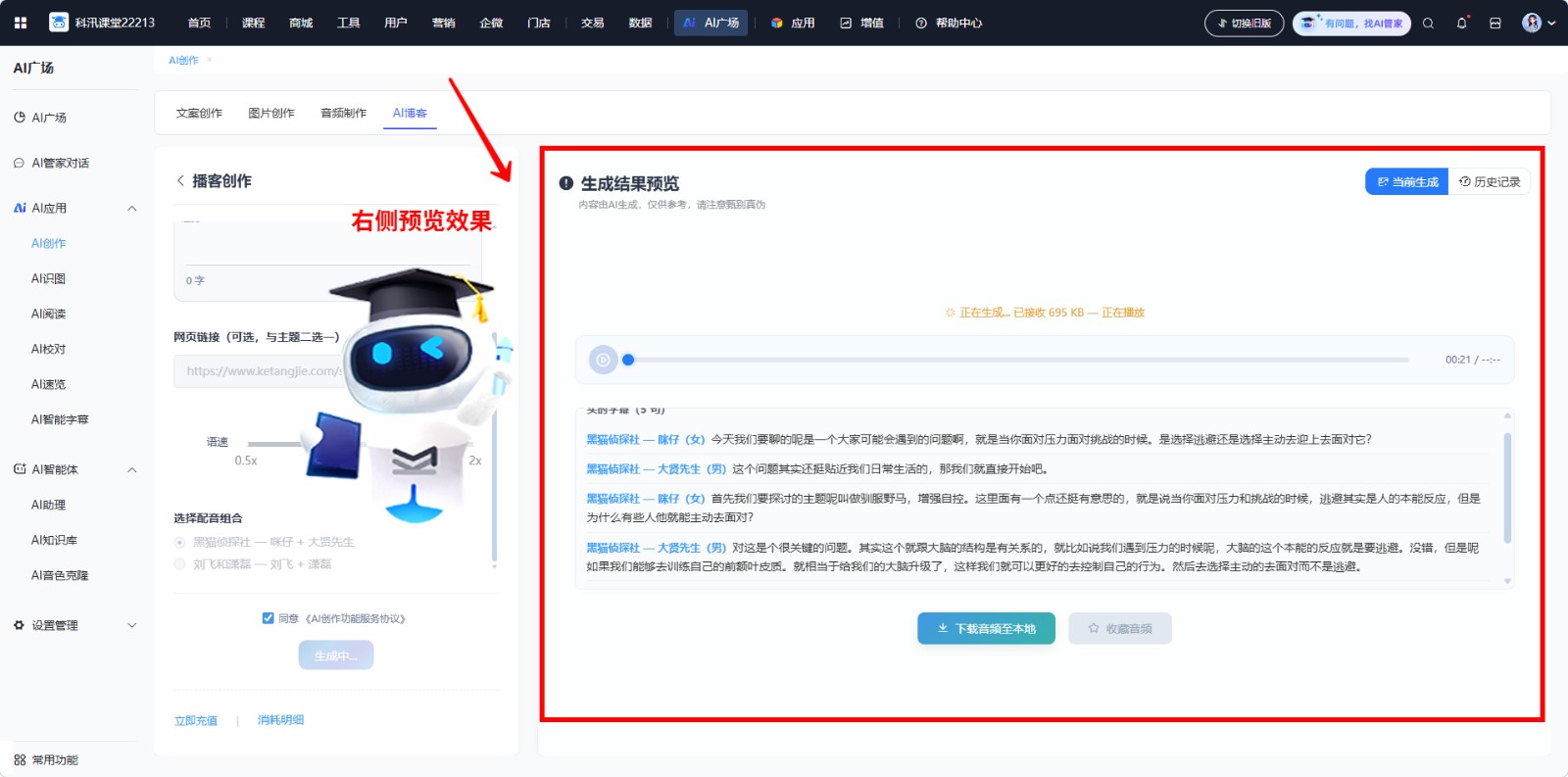Click the 科汛课堂22213 logo icon
Image resolution: width=1568 pixels, height=777 pixels.
tap(59, 23)
